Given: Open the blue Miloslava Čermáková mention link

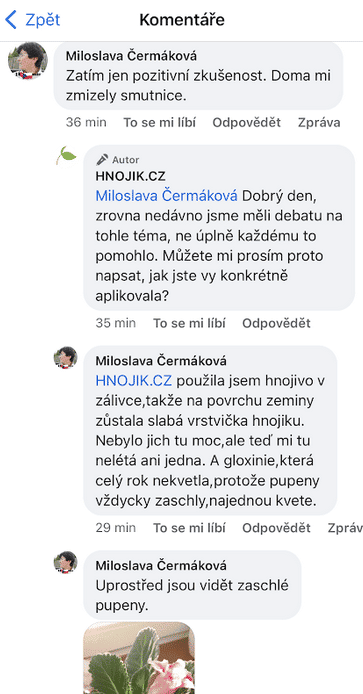Looking at the screenshot, I should click(x=166, y=195).
